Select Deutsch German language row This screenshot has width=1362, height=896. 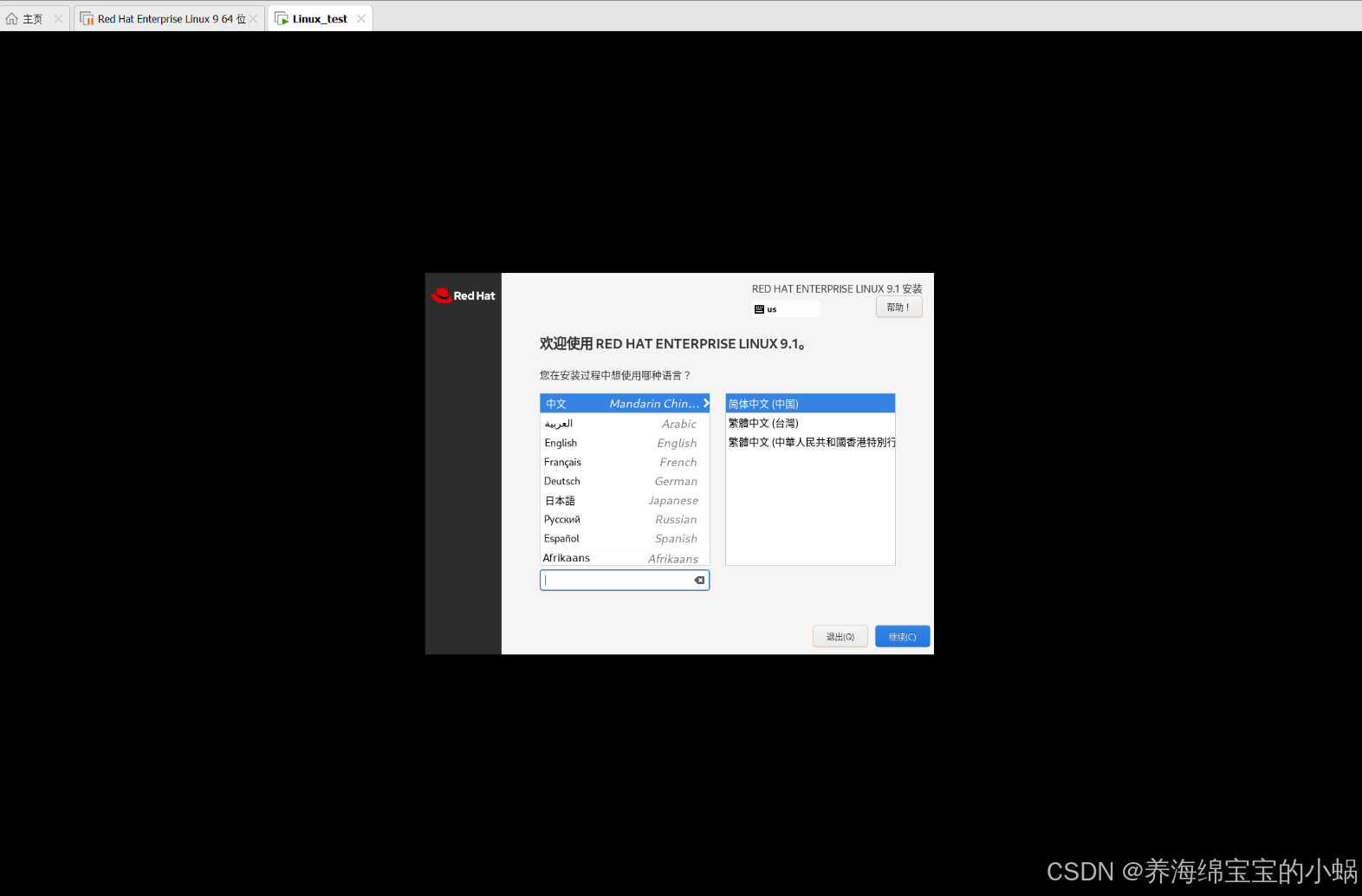(625, 481)
